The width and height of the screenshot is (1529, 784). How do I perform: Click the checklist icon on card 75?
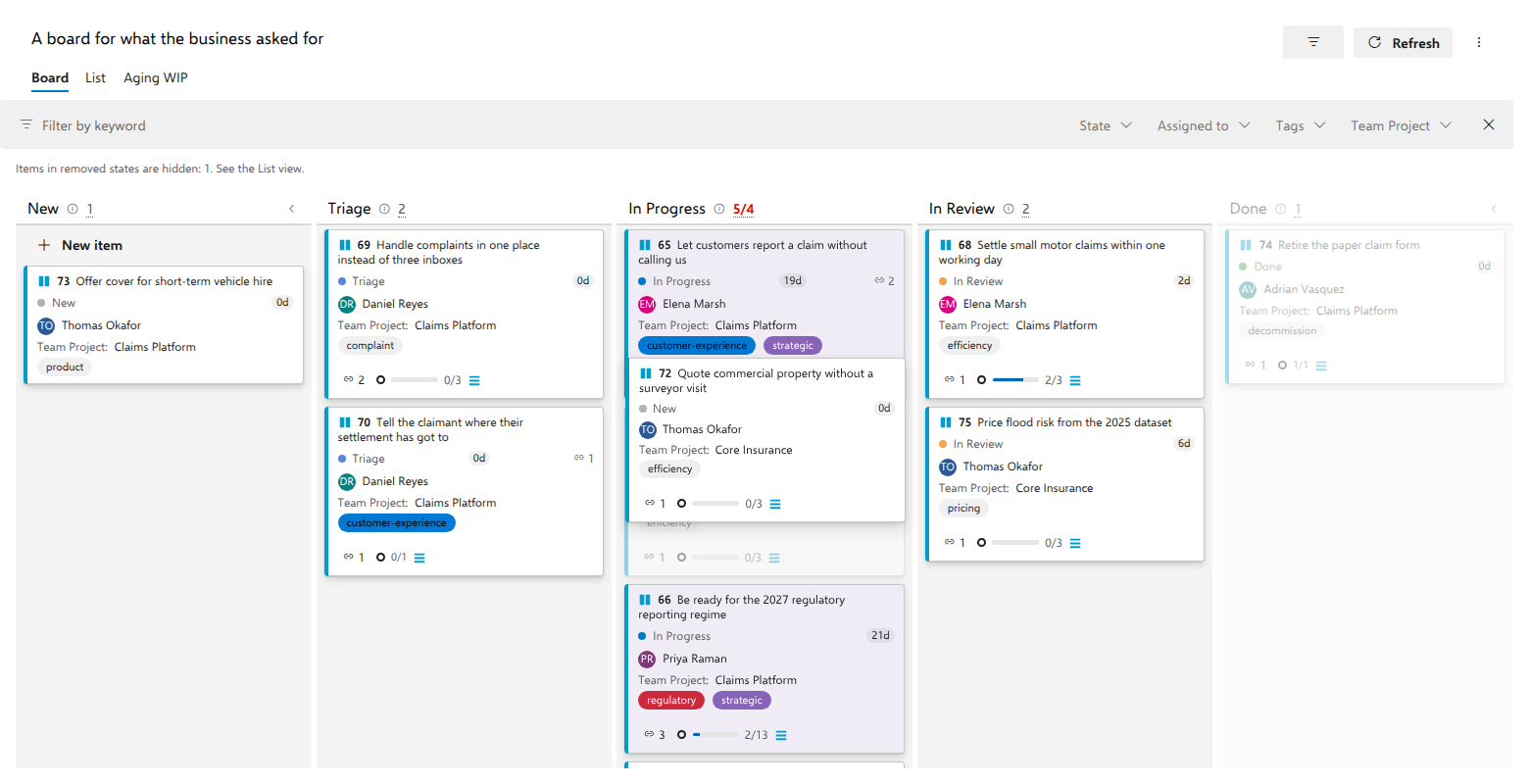pyautogui.click(x=1075, y=543)
